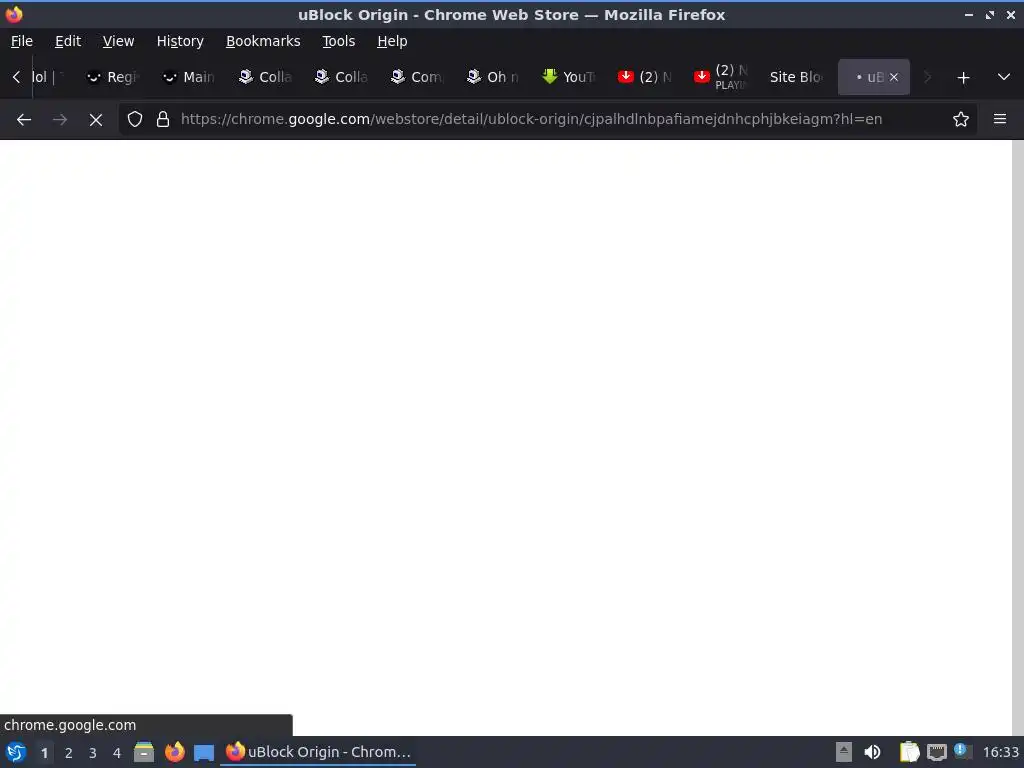Open the clipboard manager tray icon
Image resolution: width=1024 pixels, height=768 pixels.
click(909, 752)
